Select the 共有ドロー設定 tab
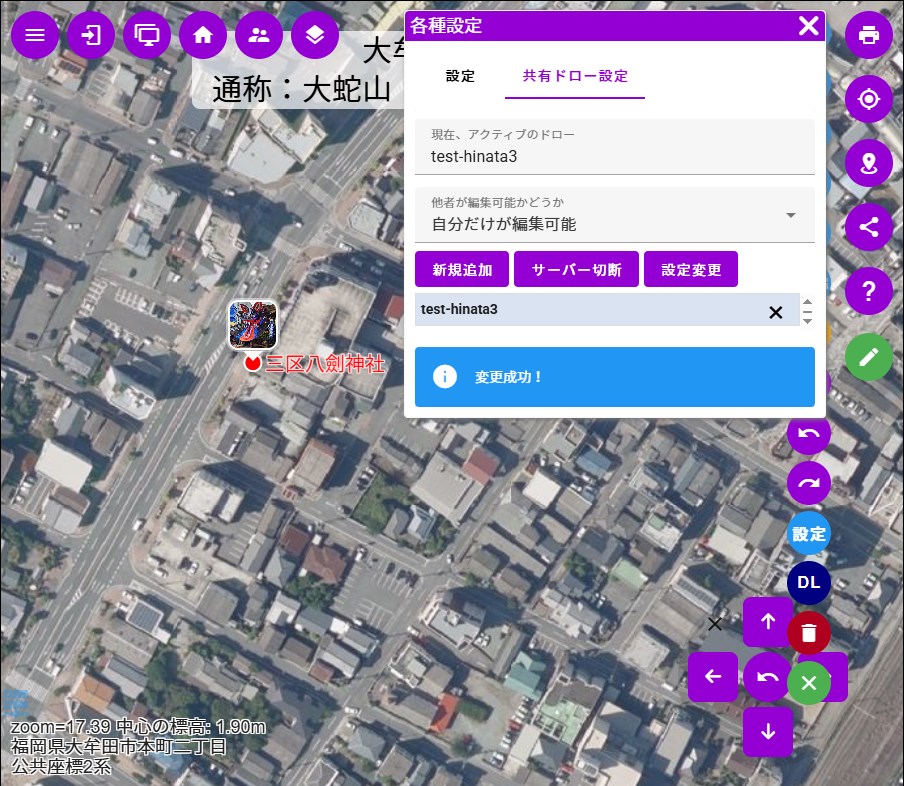This screenshot has width=904, height=786. pyautogui.click(x=575, y=76)
